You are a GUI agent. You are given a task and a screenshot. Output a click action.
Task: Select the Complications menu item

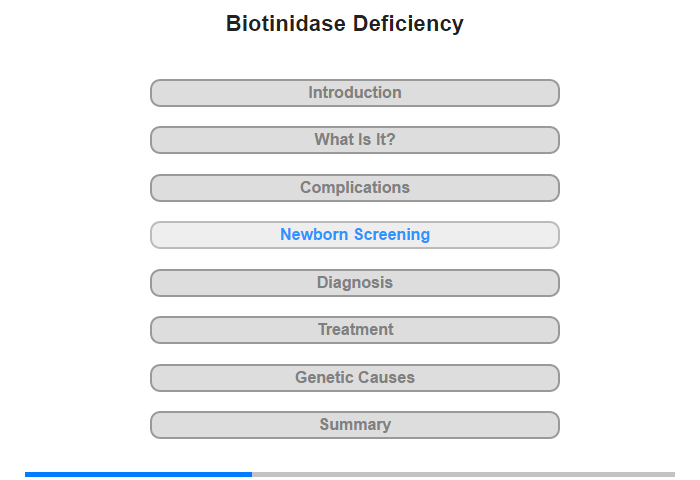355,188
